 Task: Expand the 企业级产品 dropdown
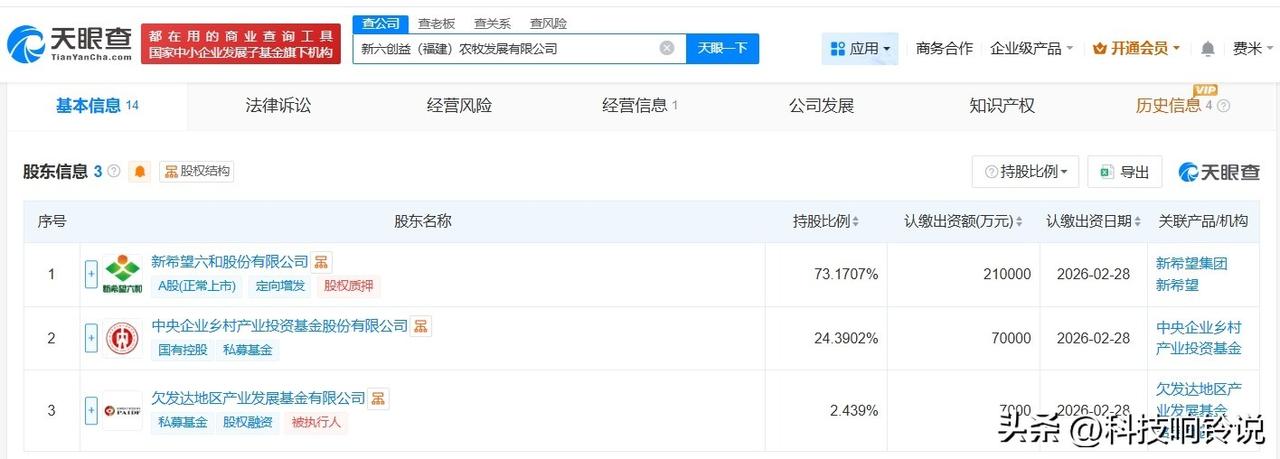[1031, 48]
